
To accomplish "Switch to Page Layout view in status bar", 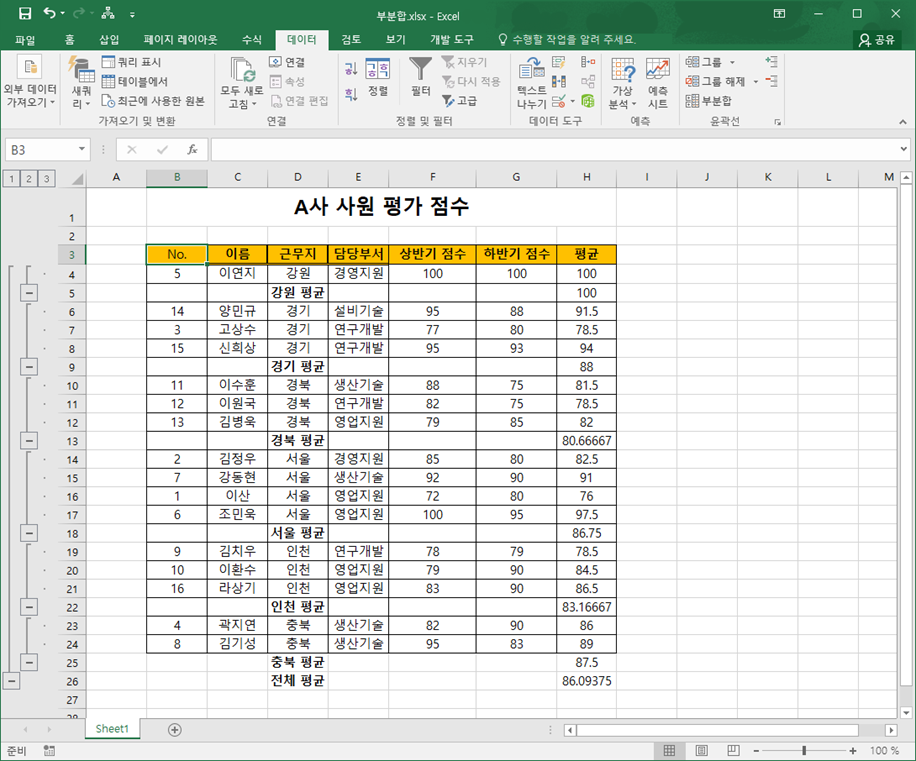I will pyautogui.click(x=702, y=750).
